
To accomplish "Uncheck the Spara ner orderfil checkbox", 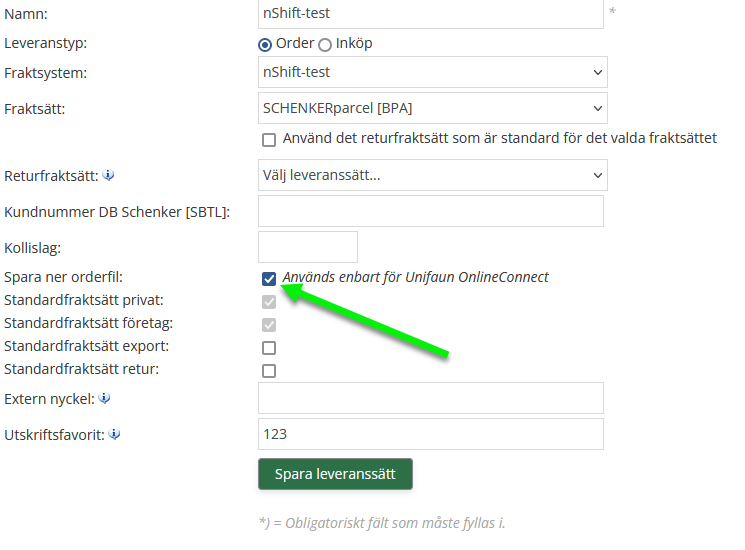I will [x=268, y=278].
